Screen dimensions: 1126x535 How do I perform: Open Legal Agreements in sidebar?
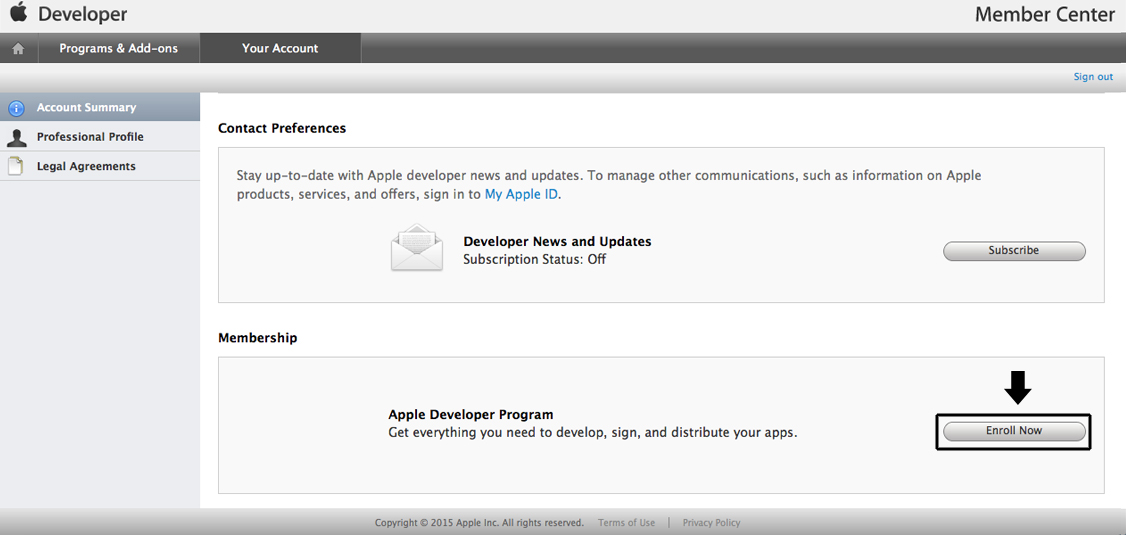click(100, 166)
